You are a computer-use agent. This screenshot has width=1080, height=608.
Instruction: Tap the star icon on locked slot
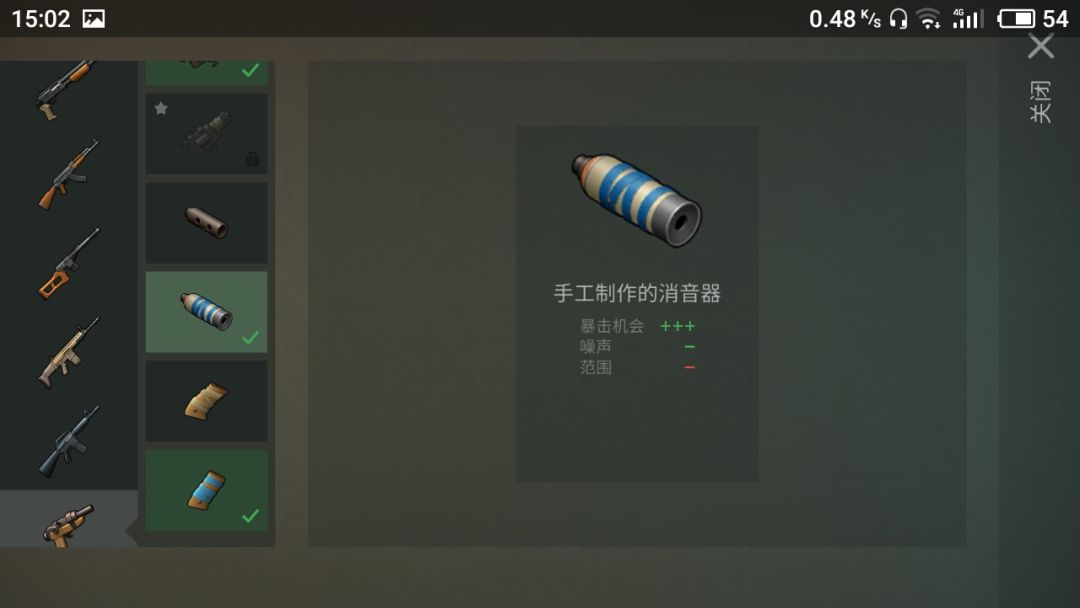(x=161, y=108)
